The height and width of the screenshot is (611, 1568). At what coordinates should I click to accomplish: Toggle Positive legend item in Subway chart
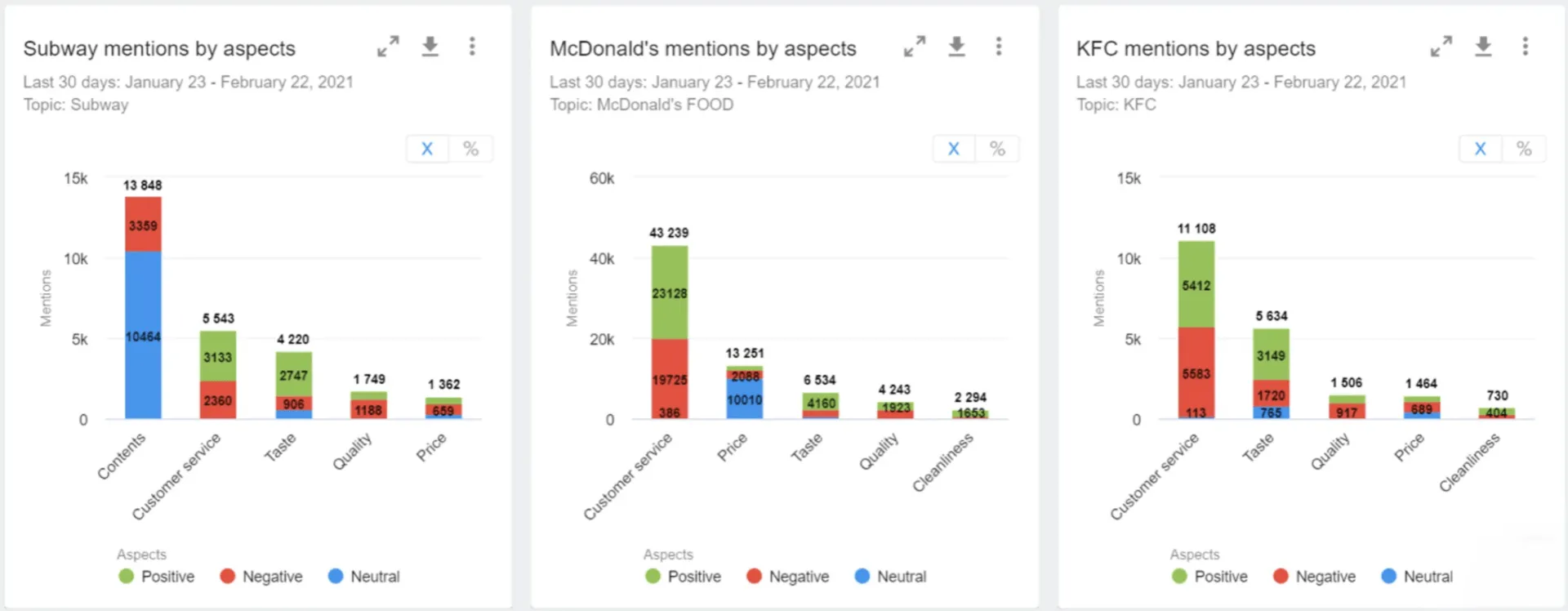click(x=157, y=577)
